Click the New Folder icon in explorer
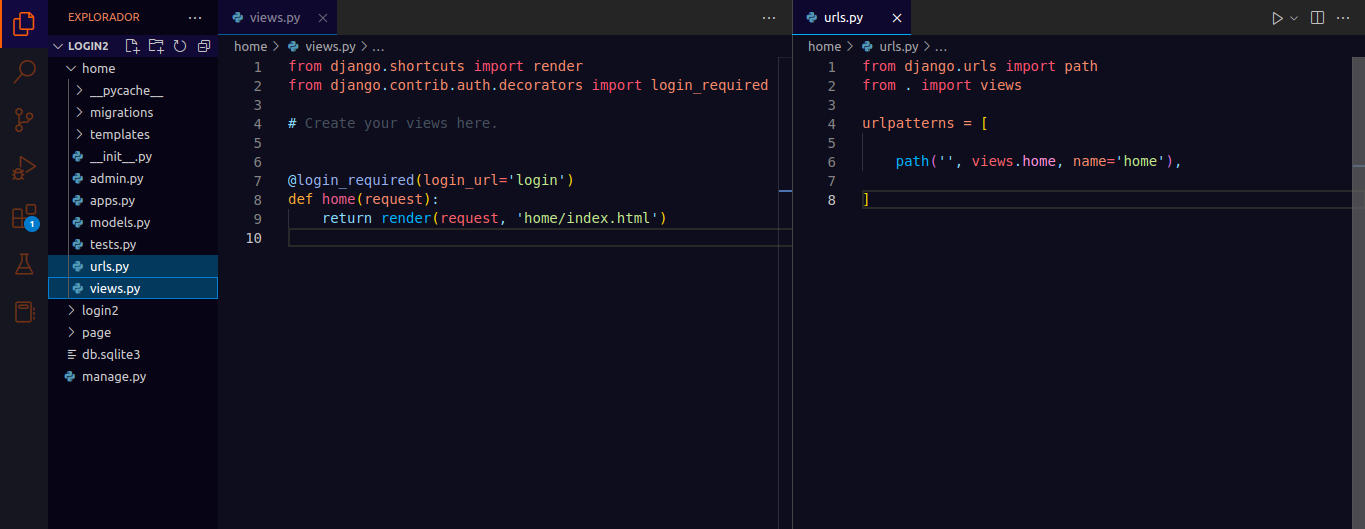This screenshot has height=529, width=1365. (156, 46)
